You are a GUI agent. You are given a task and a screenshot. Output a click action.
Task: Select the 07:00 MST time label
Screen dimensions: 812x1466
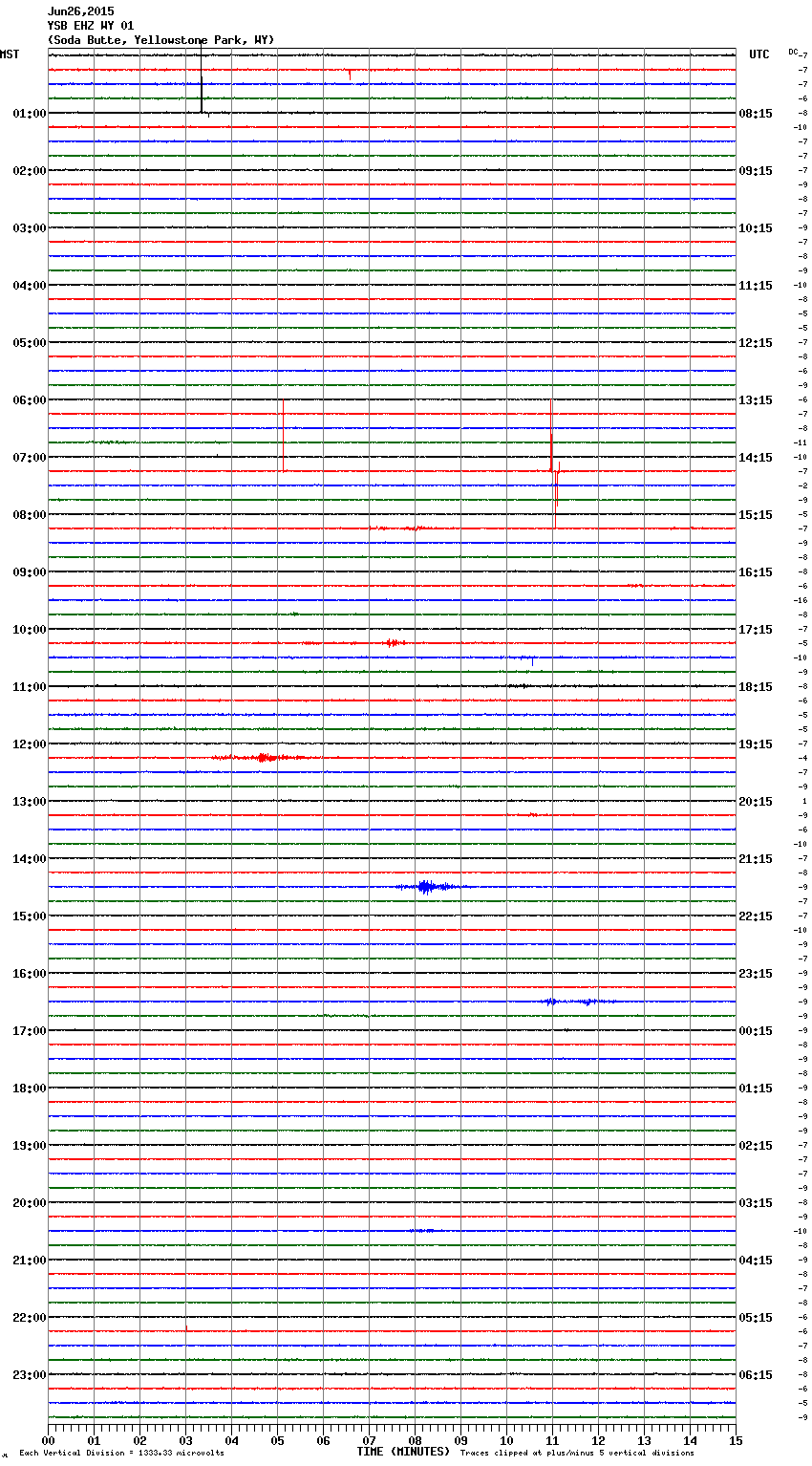point(30,458)
